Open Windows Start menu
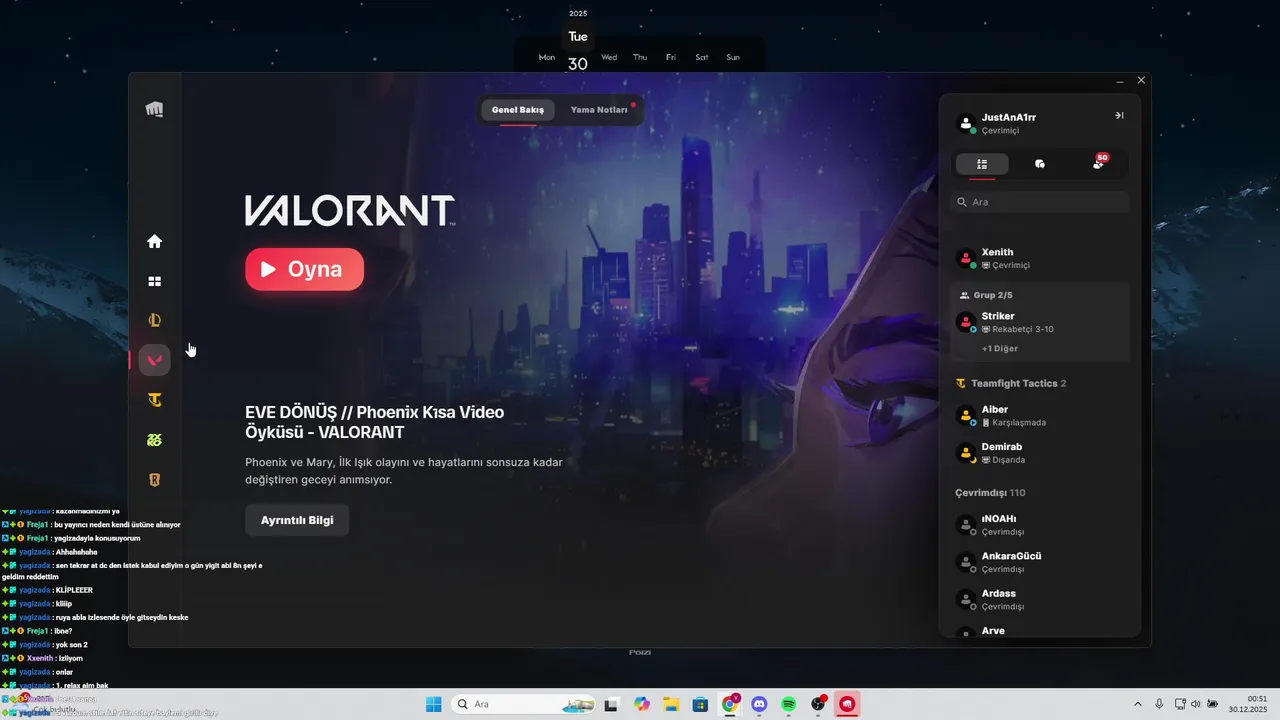1280x720 pixels. 434,704
